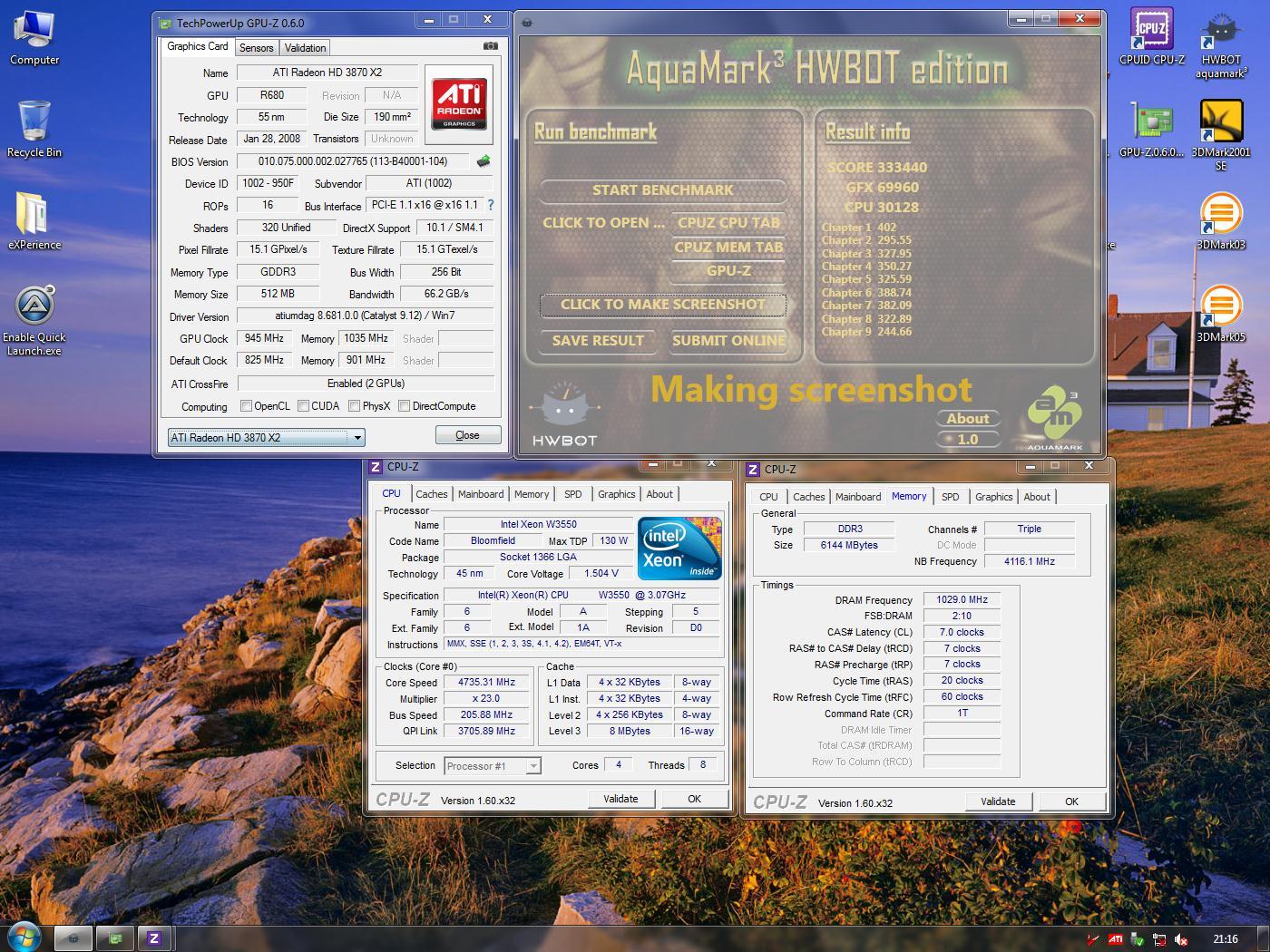Open SPD tab in right CPU-Z window
1270x952 pixels.
[950, 497]
